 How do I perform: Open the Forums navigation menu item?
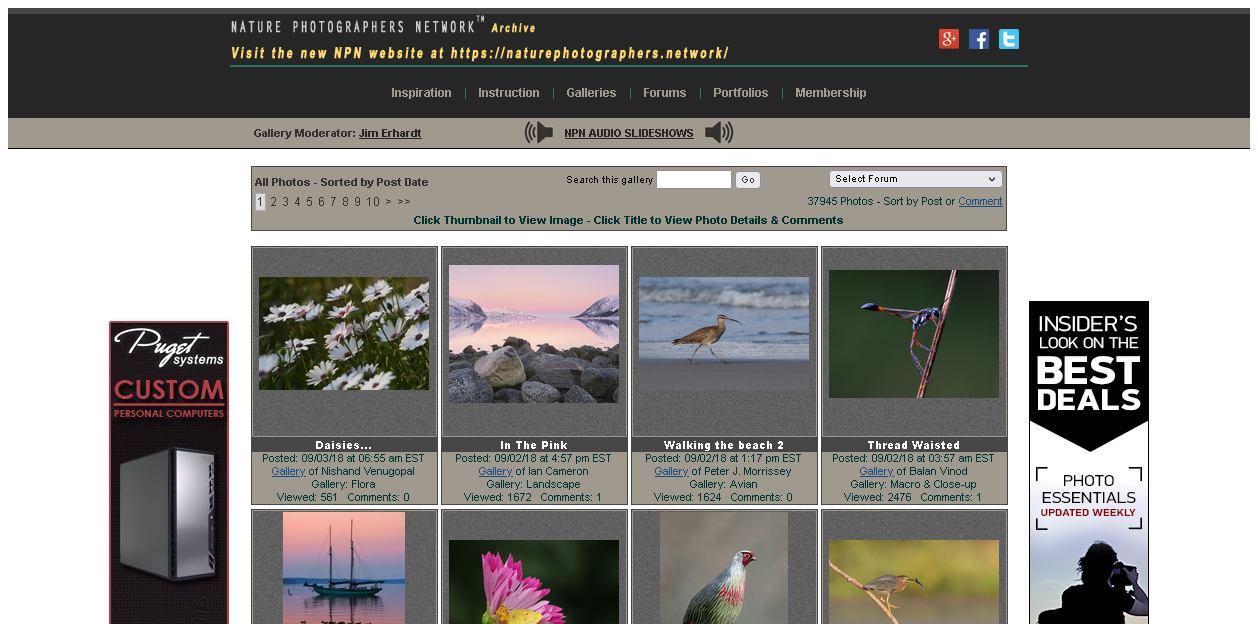(664, 93)
